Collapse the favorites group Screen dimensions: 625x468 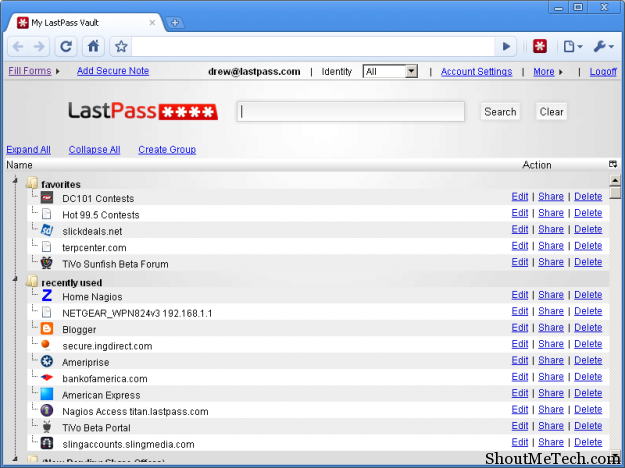pos(15,181)
